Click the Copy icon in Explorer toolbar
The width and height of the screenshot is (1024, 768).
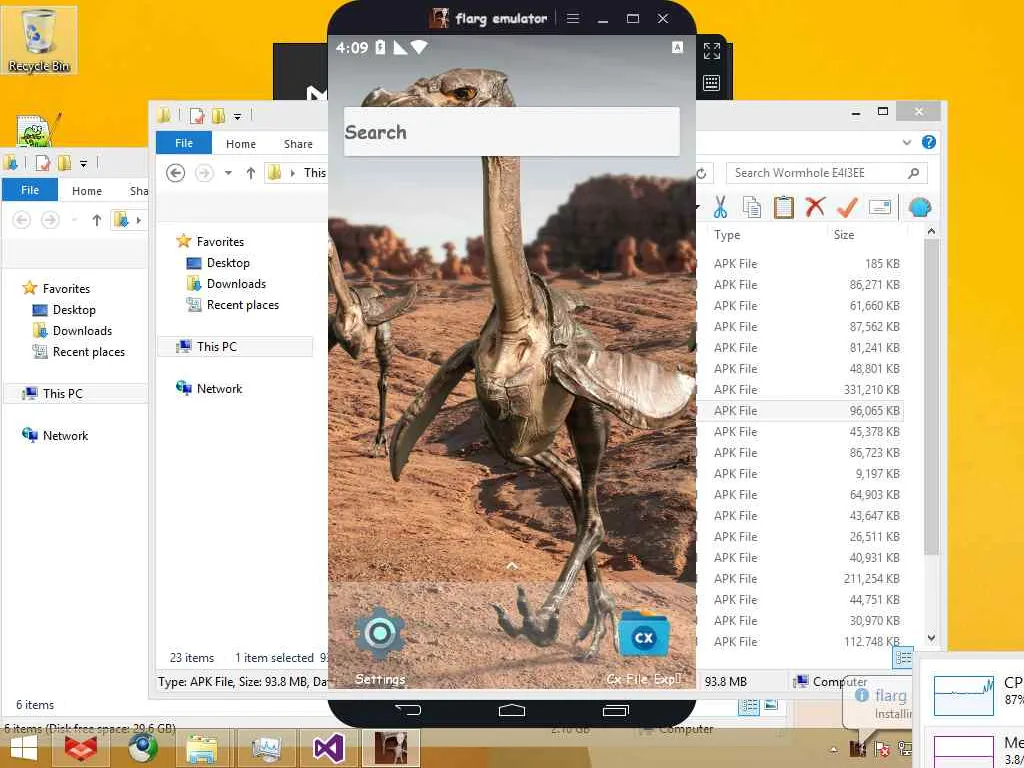[752, 208]
